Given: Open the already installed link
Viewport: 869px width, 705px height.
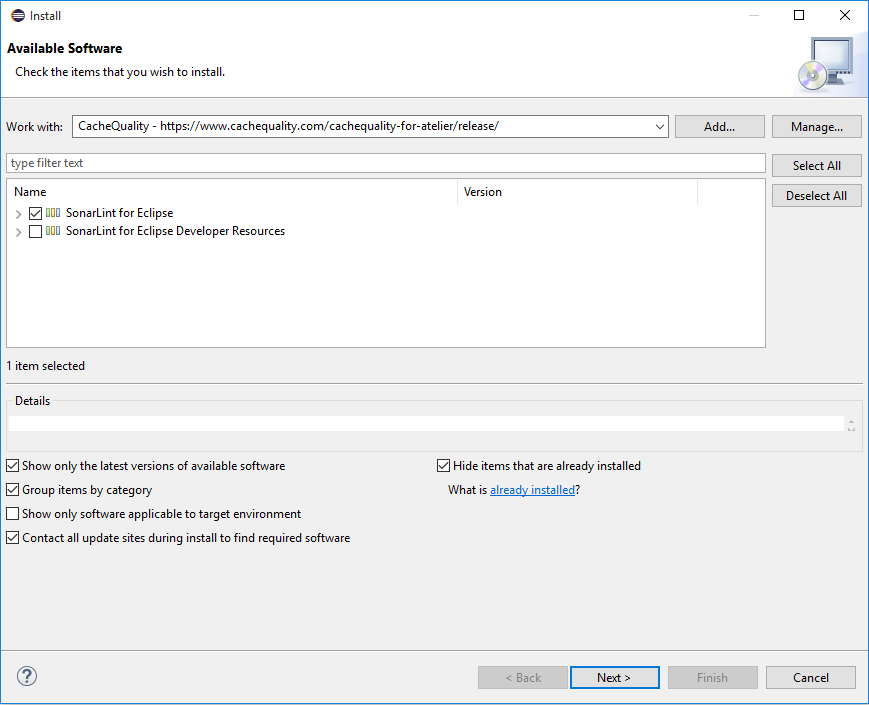Looking at the screenshot, I should point(532,490).
